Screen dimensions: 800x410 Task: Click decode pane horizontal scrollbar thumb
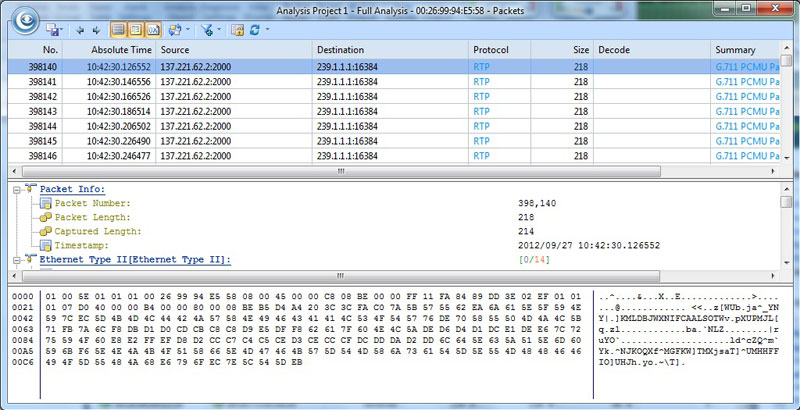tap(340, 276)
